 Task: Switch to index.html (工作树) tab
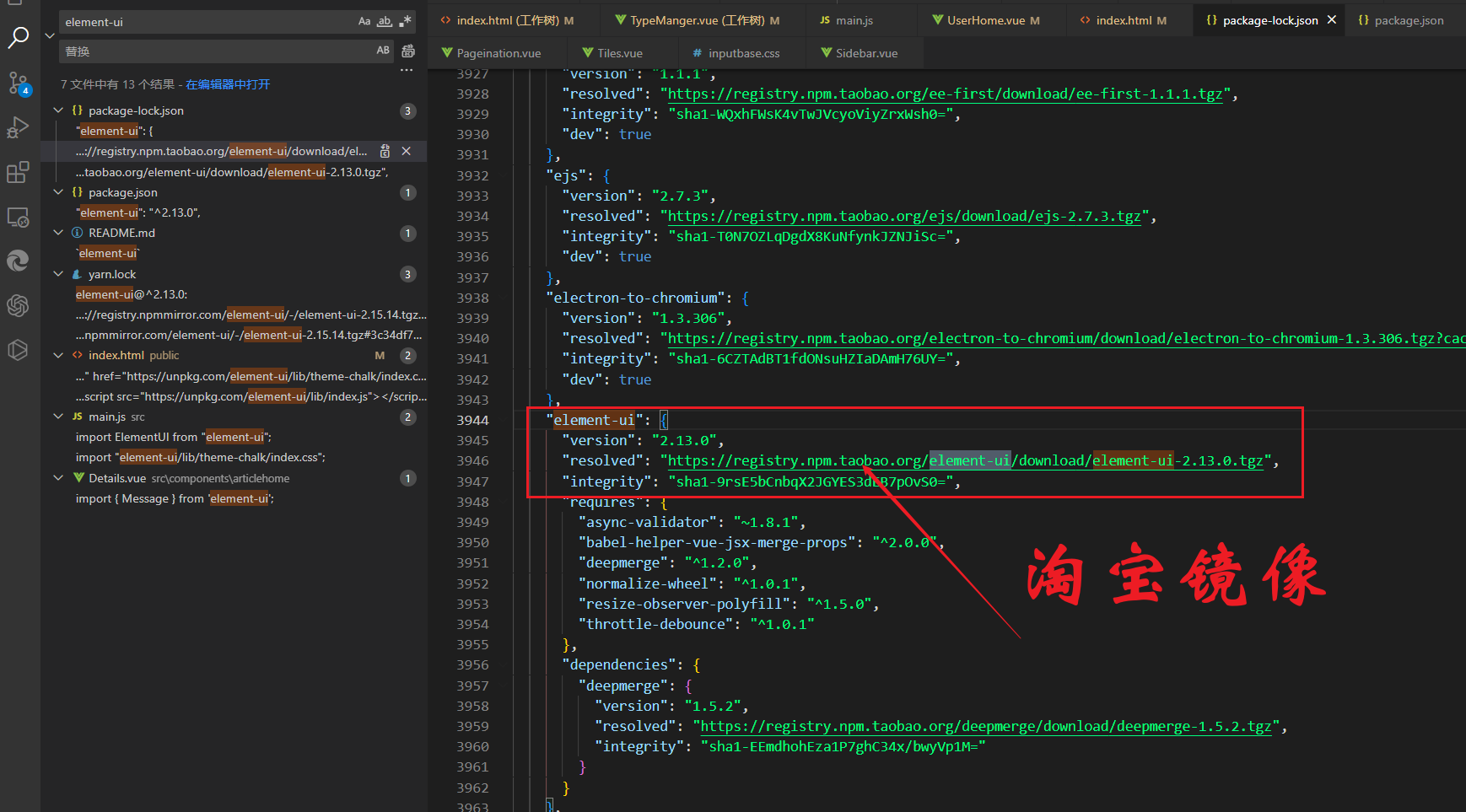[x=515, y=20]
